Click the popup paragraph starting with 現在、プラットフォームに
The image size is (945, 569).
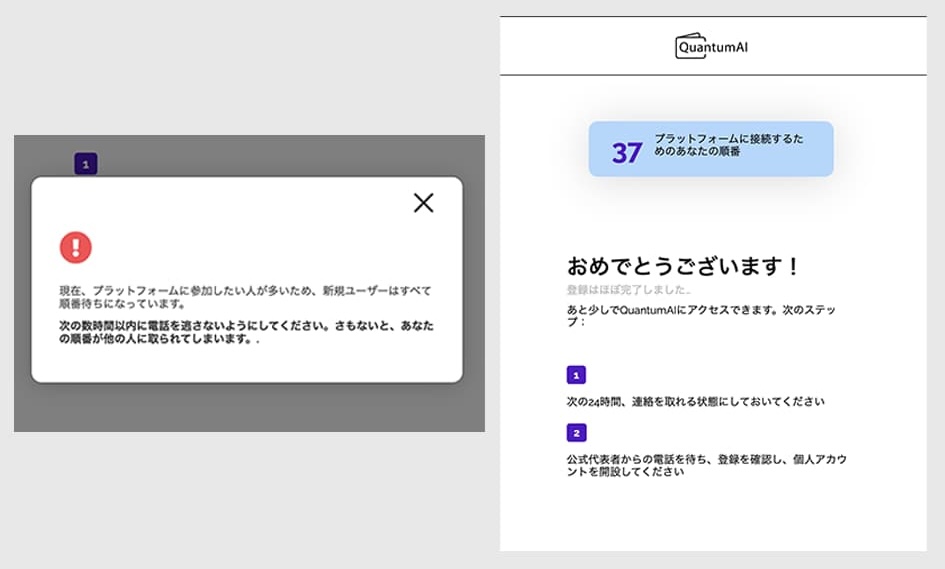(245, 296)
